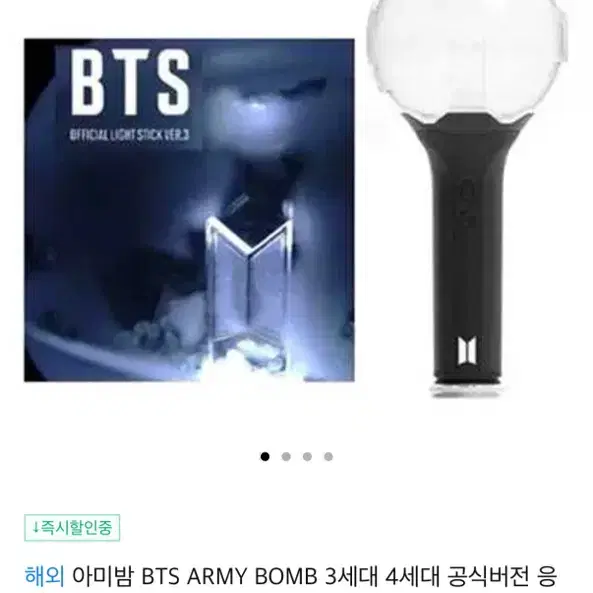Click the large white BTS text on the box
This screenshot has width=593, height=593.
[x=130, y=82]
